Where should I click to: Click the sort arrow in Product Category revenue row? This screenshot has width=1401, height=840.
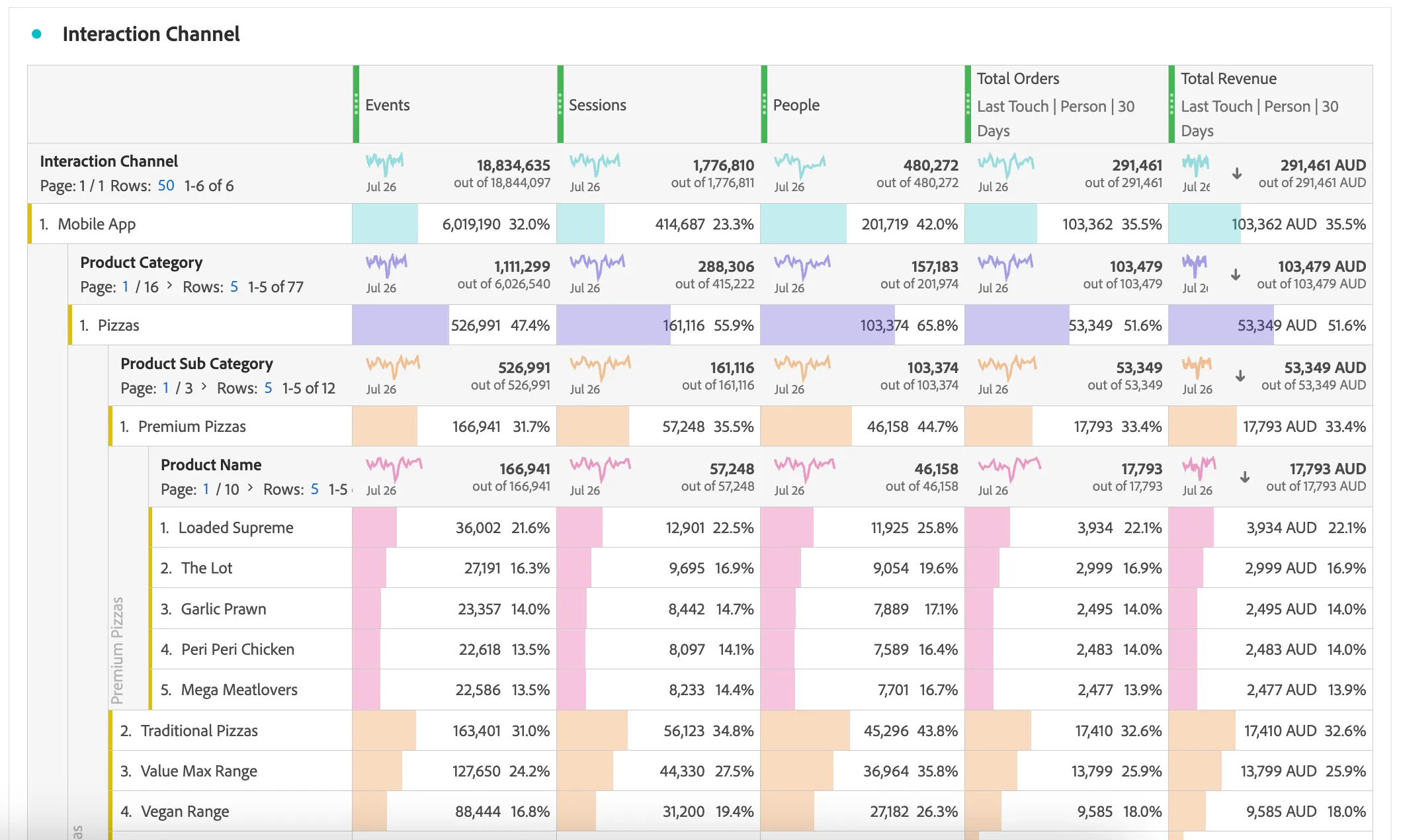(1236, 274)
